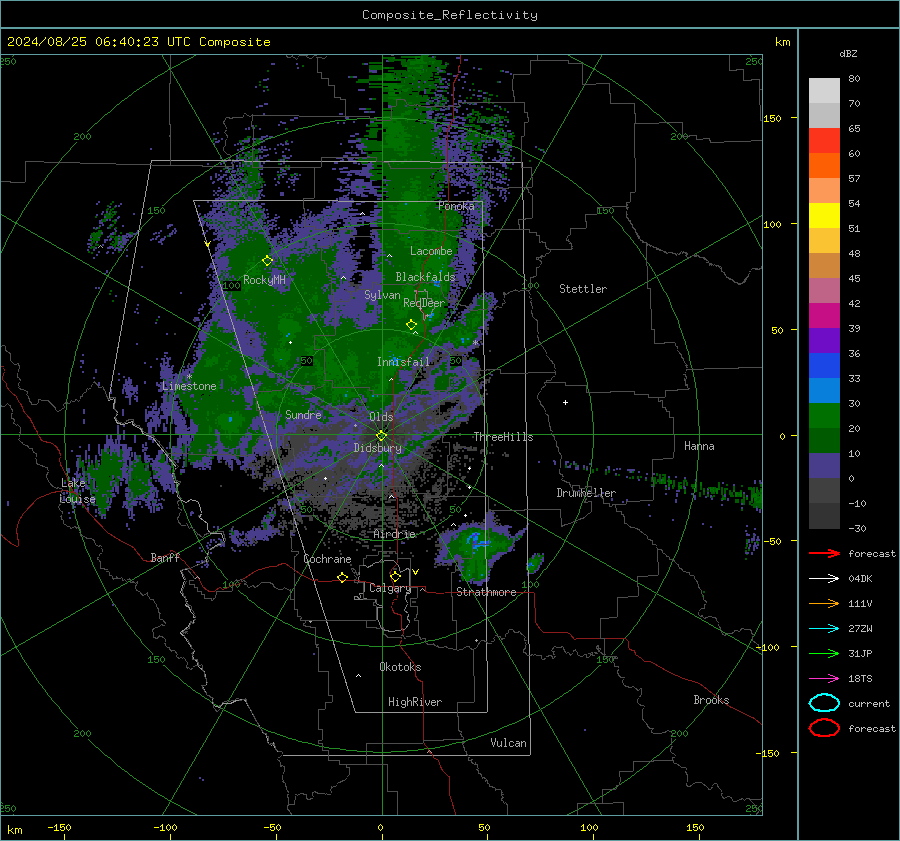Click the 04DK legend label
The image size is (900, 841).
click(x=860, y=578)
